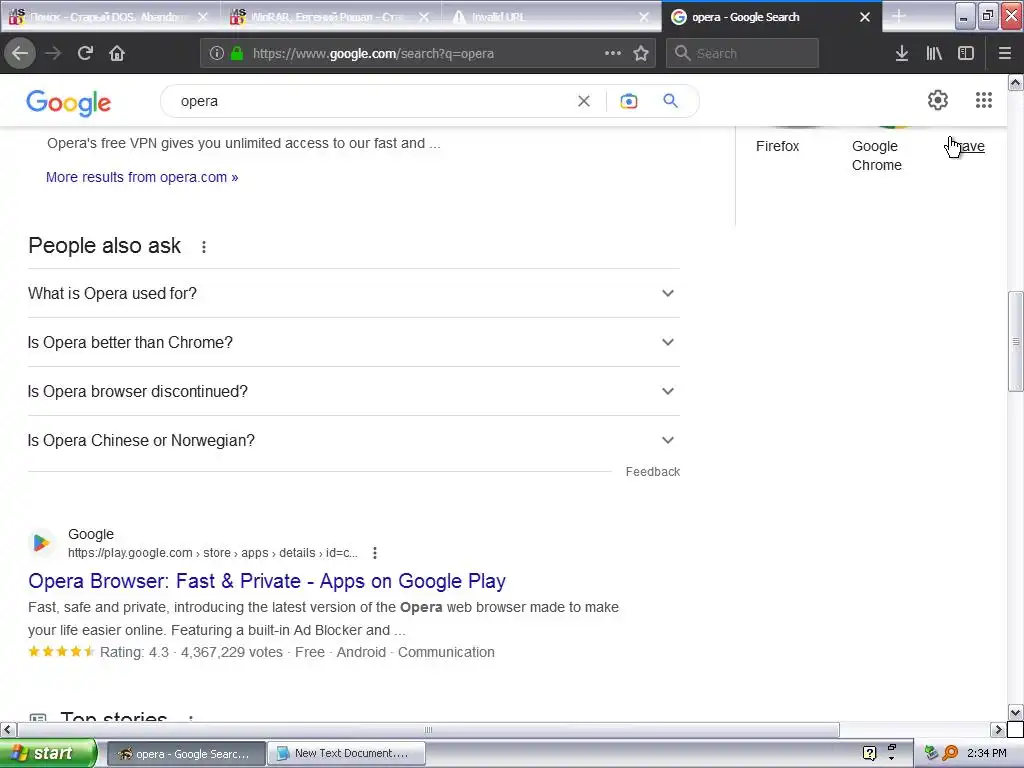Open page actions three-dot menu in address bar
1024x768 pixels.
coord(613,53)
